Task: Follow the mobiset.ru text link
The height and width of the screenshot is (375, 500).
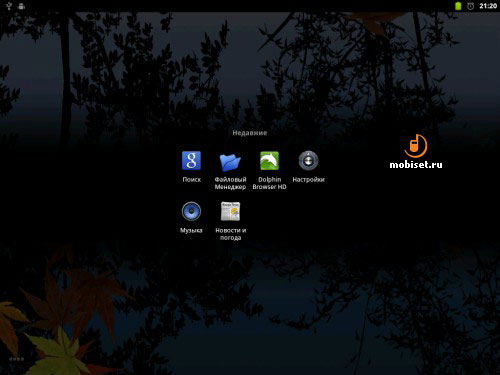Action: tap(416, 164)
